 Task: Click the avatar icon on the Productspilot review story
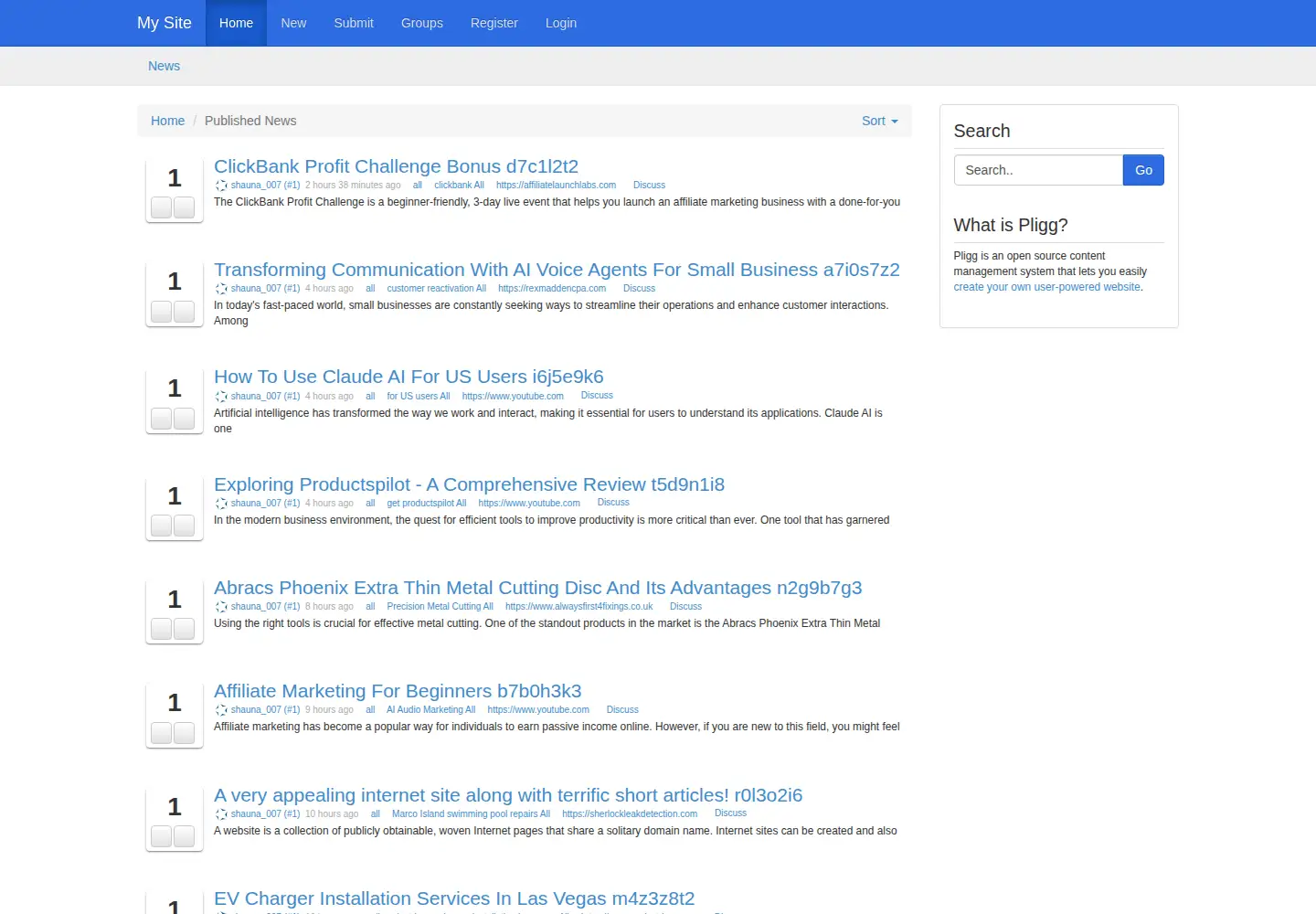221,504
